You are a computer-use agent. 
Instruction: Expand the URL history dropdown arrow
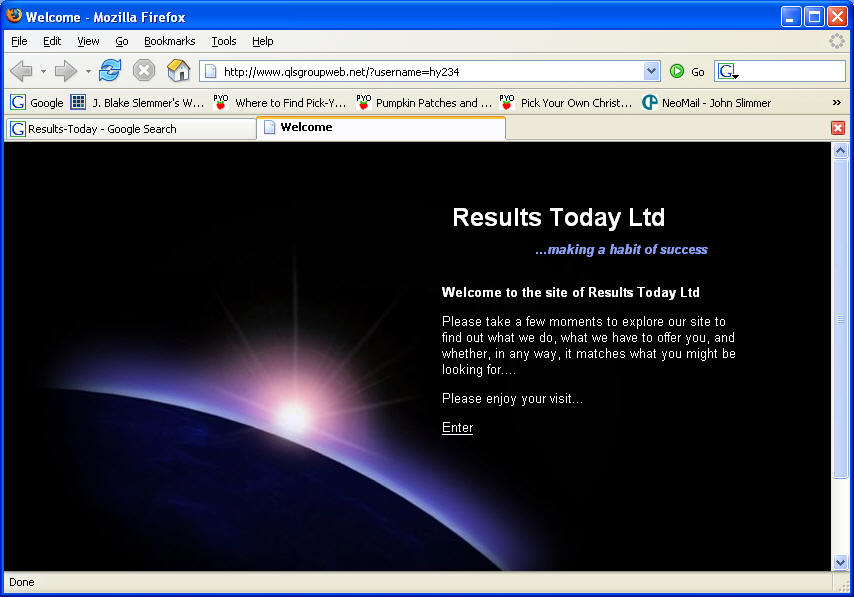click(651, 71)
